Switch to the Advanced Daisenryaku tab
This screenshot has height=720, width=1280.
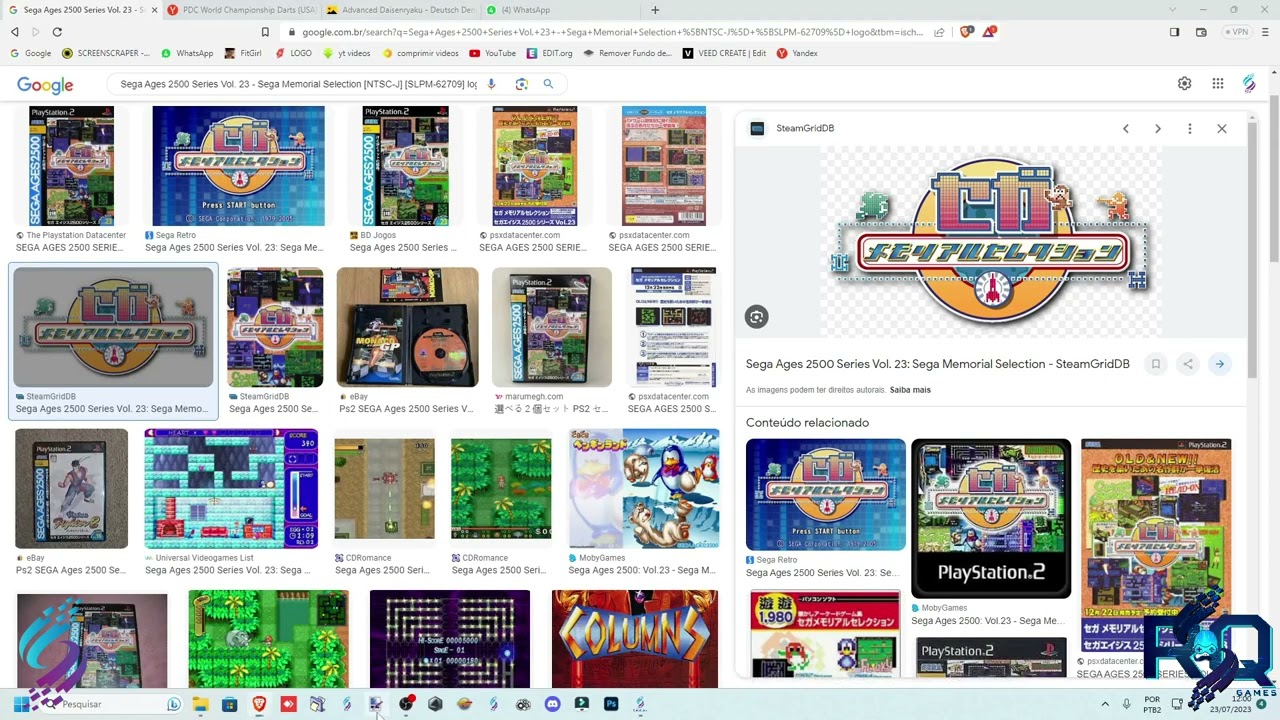tap(400, 10)
